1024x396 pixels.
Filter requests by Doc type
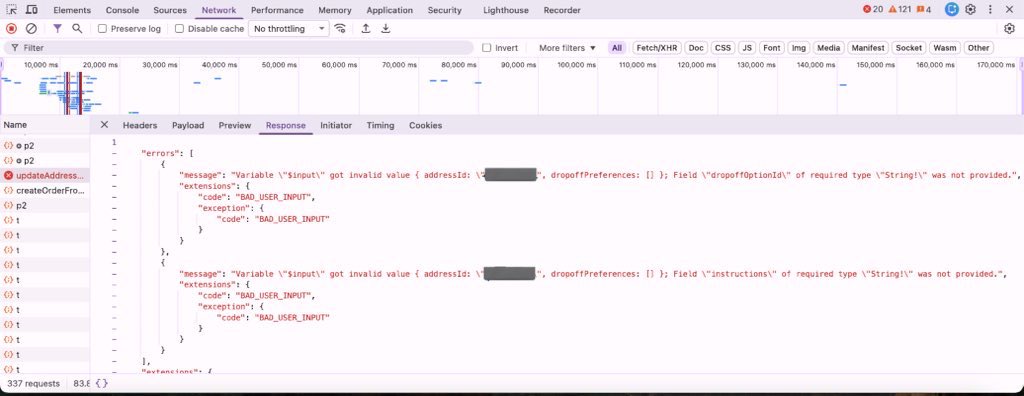696,48
